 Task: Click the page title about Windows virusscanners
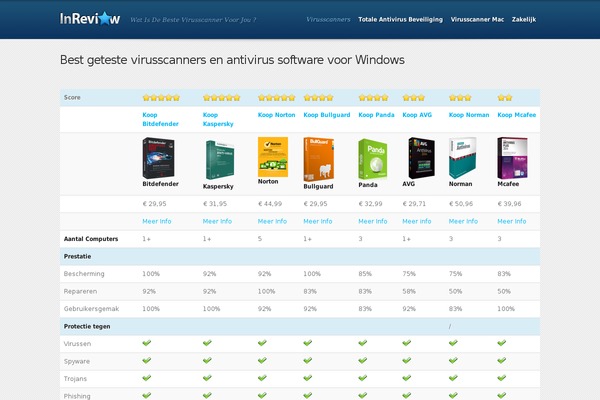click(232, 60)
